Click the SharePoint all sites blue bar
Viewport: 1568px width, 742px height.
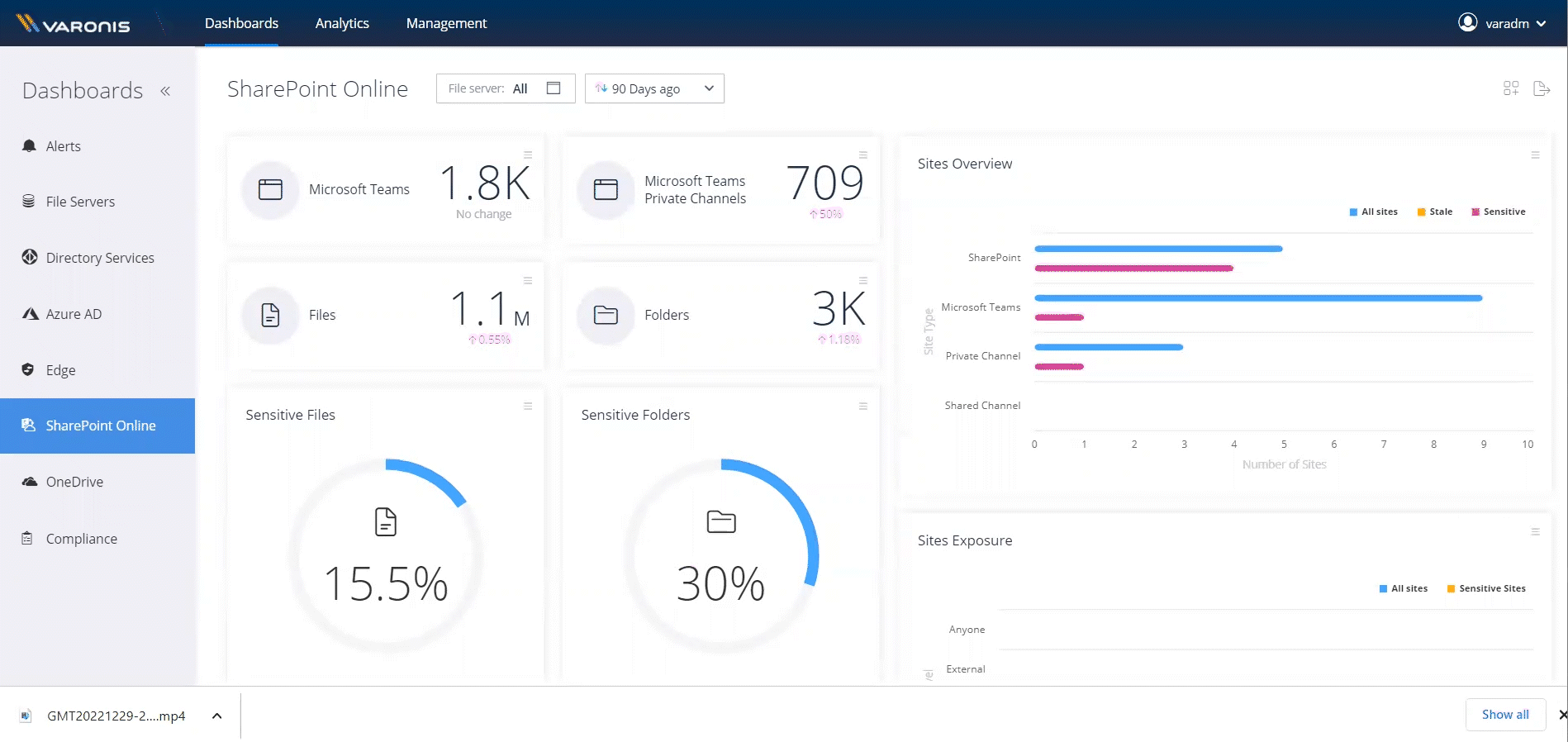(x=1158, y=249)
